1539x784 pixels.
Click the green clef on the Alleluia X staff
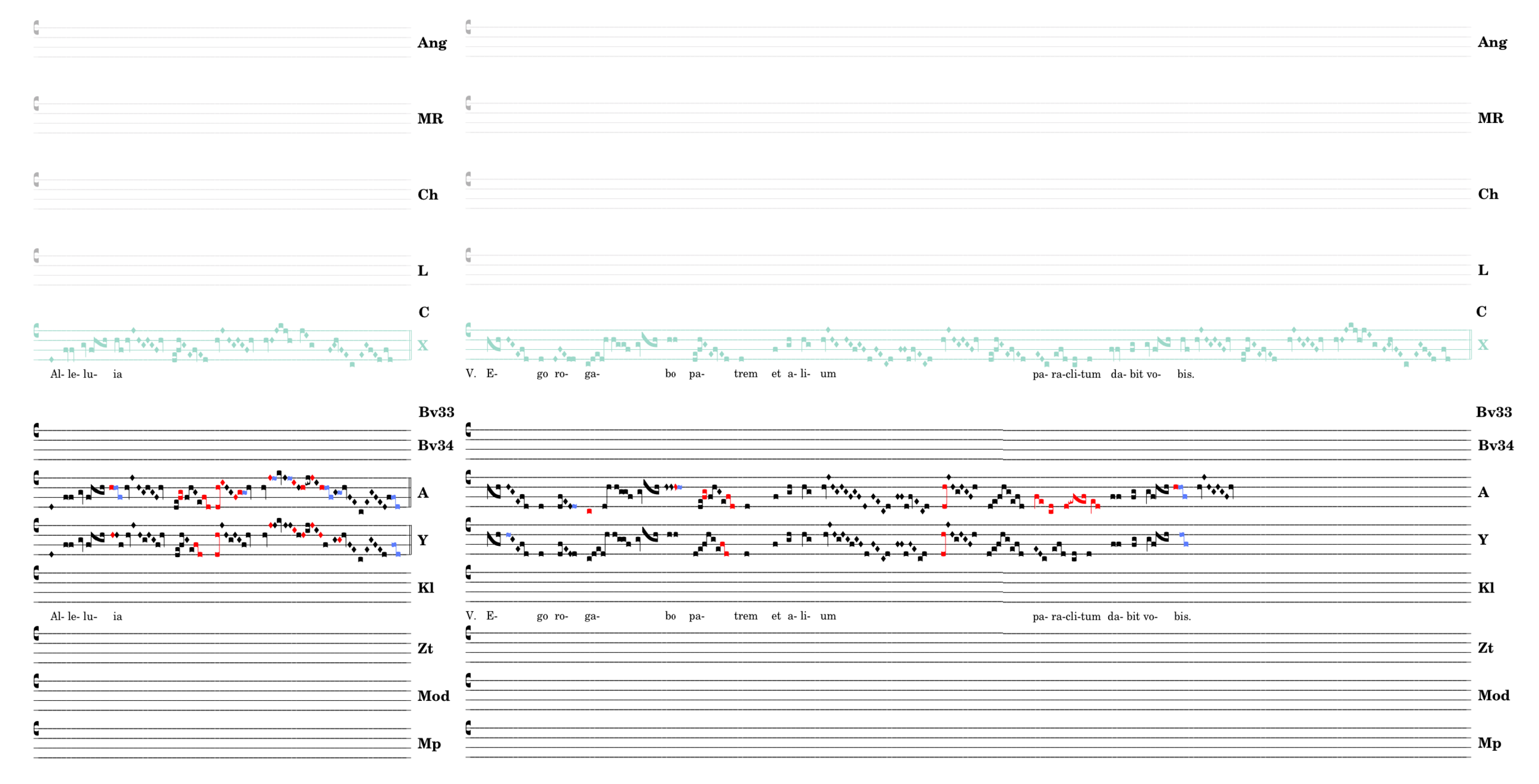tap(37, 330)
